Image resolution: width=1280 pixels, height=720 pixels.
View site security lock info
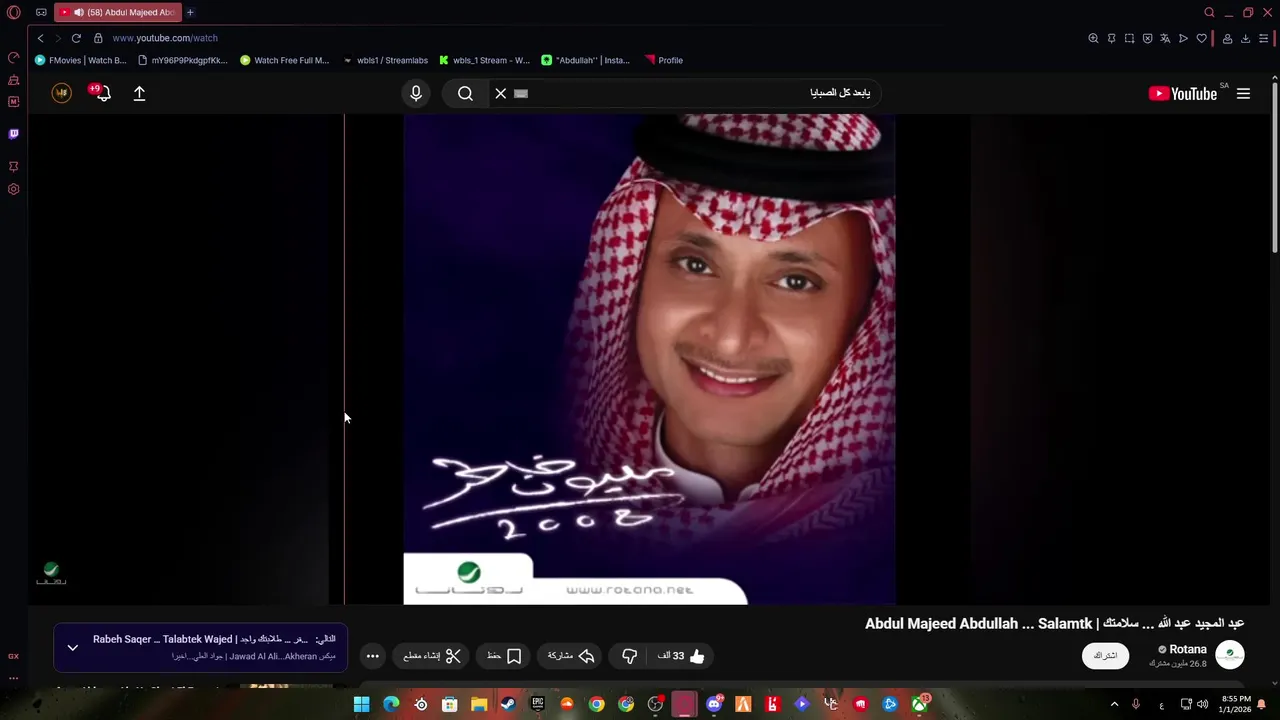coord(98,38)
